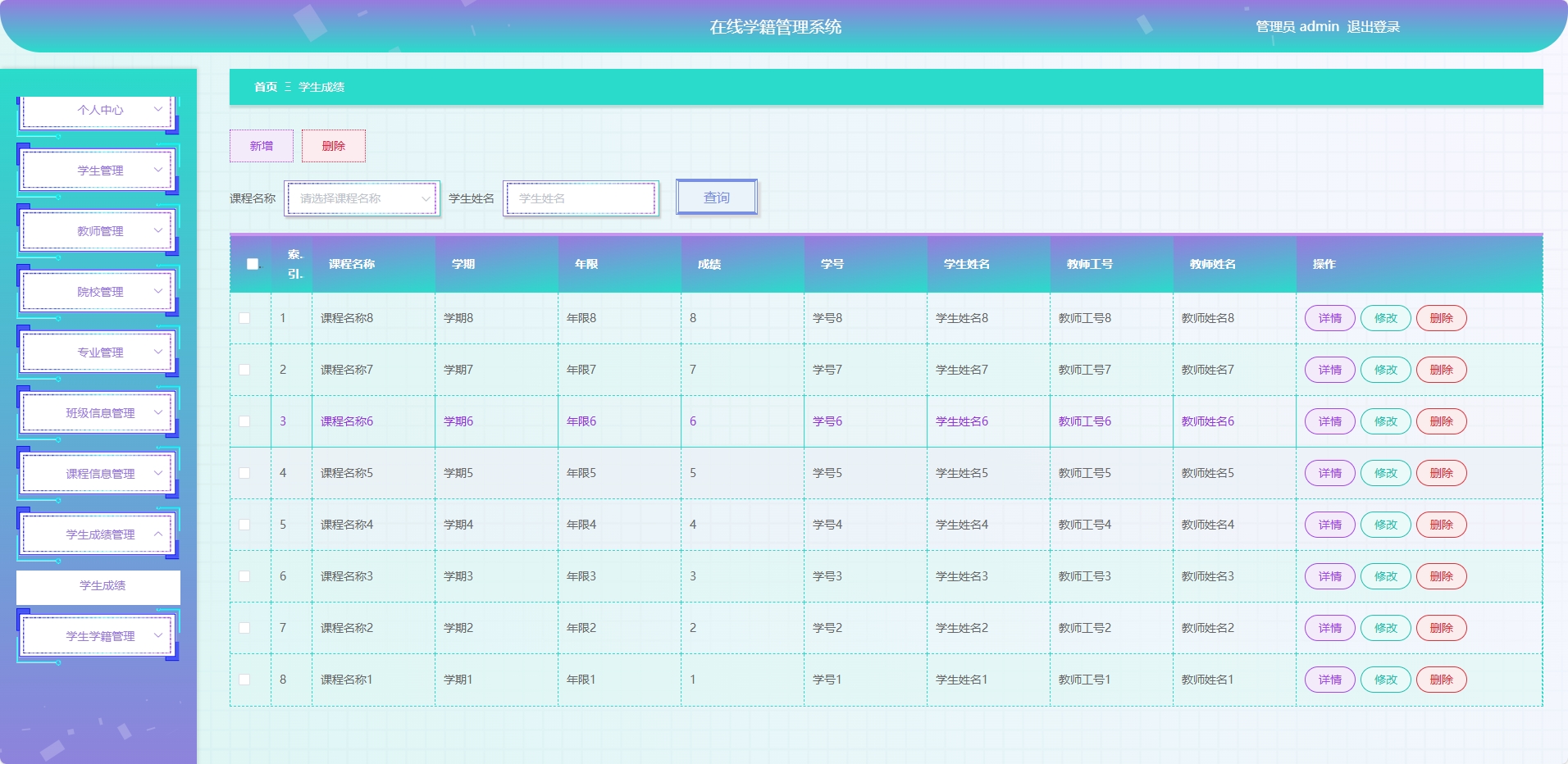This screenshot has height=764, width=1568.
Task: Collapse the 学生成绩管理 sidebar menu
Action: [98, 534]
